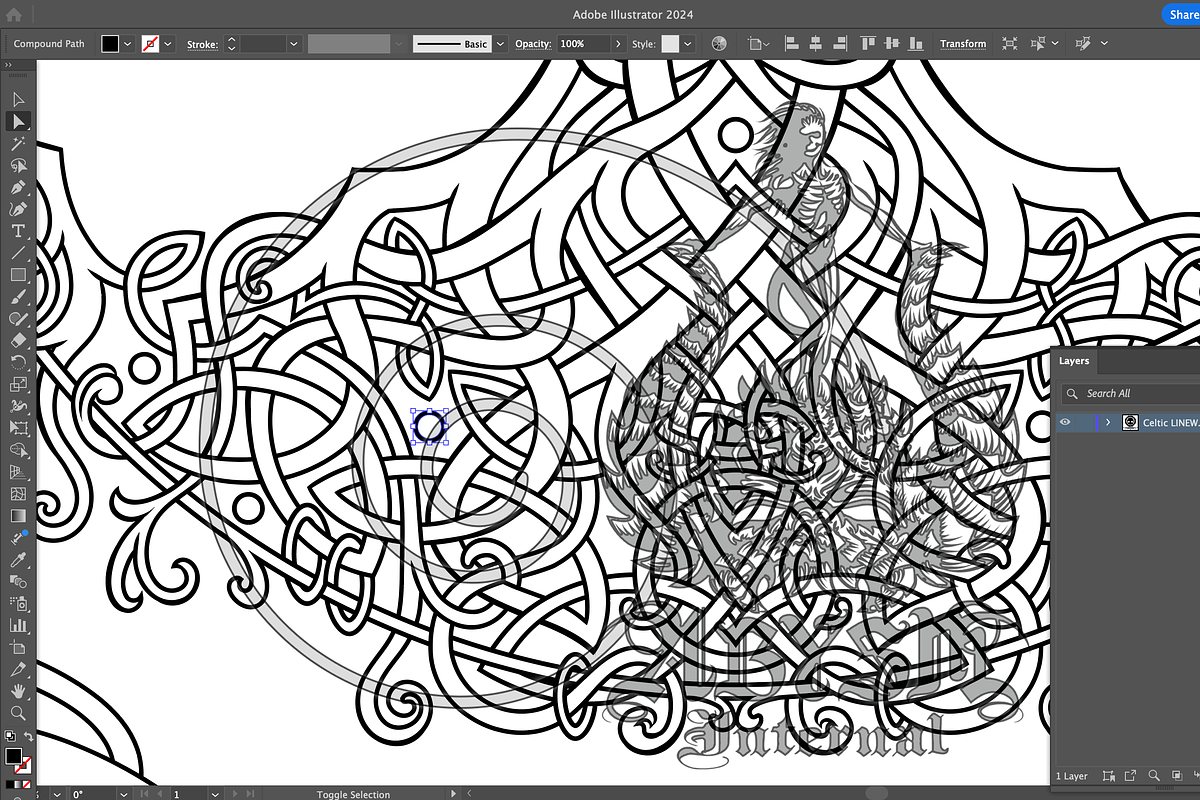Open the stroke color dropdown arrow
1200x800 pixels.
[168, 44]
